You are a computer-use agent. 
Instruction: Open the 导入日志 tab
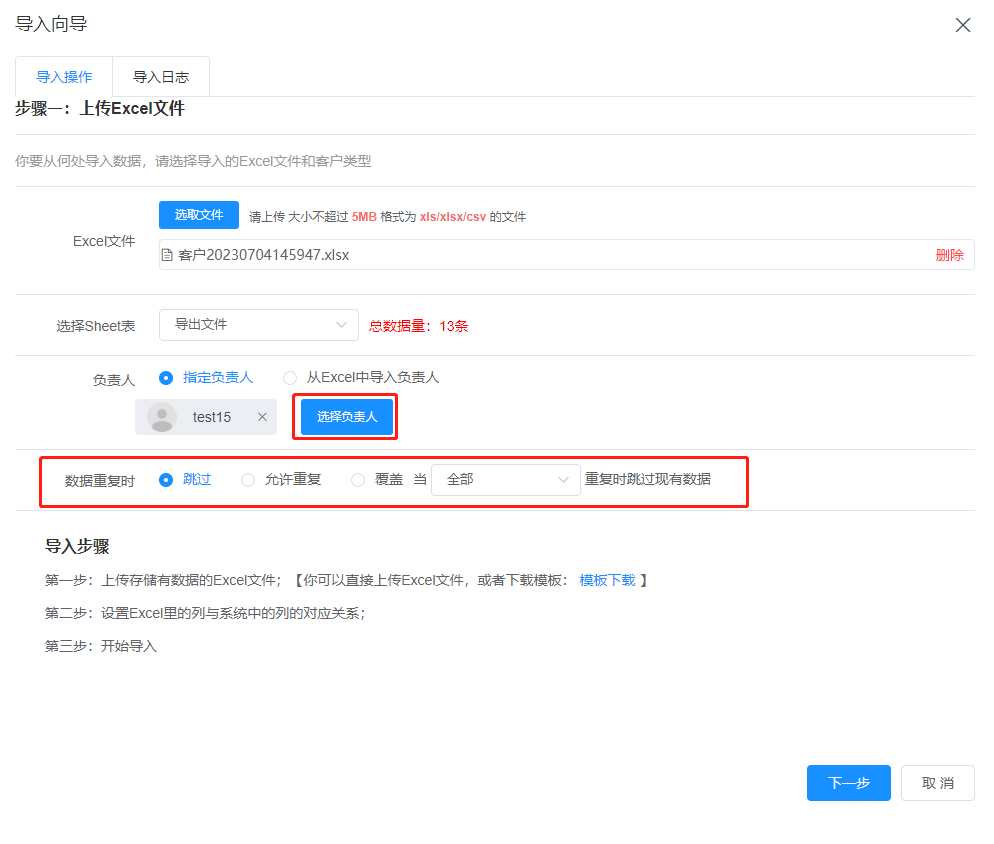[x=161, y=77]
